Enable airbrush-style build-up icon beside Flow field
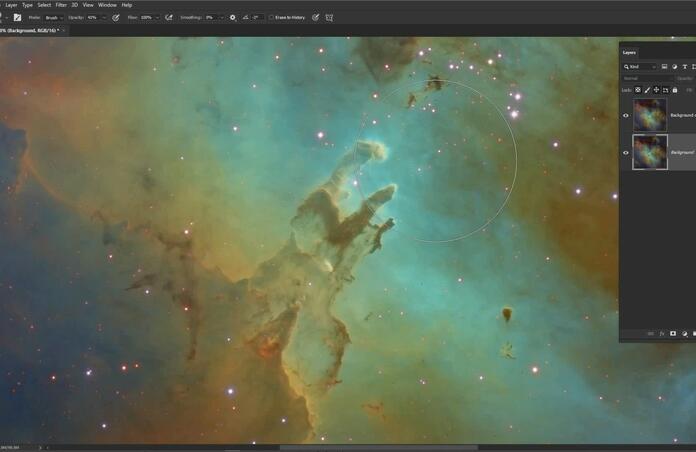The image size is (696, 452). click(169, 18)
